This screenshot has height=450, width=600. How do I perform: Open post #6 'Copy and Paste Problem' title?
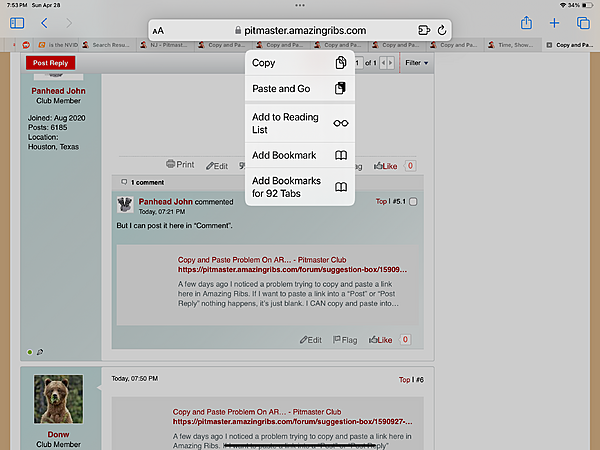pyautogui.click(x=257, y=412)
